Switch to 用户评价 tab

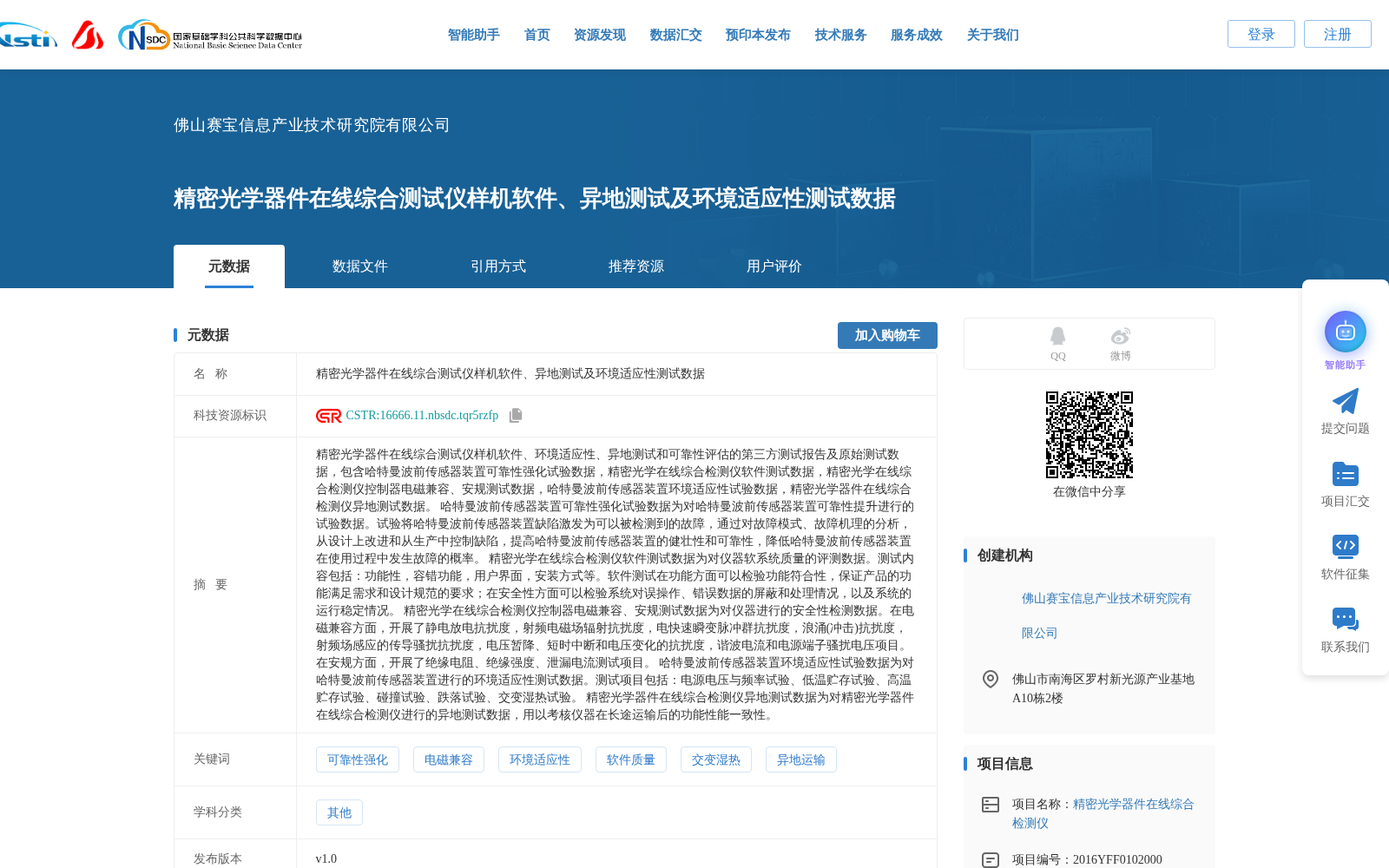(x=774, y=266)
